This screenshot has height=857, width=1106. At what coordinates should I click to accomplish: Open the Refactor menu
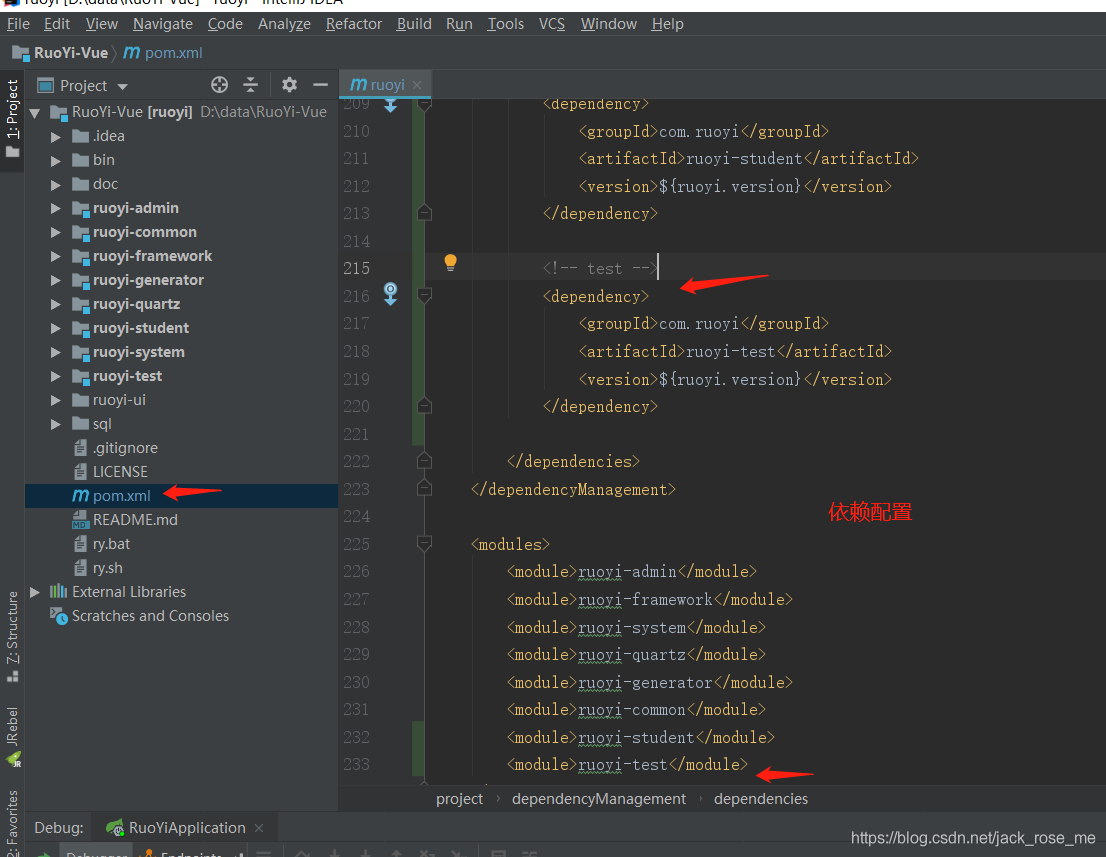[353, 24]
